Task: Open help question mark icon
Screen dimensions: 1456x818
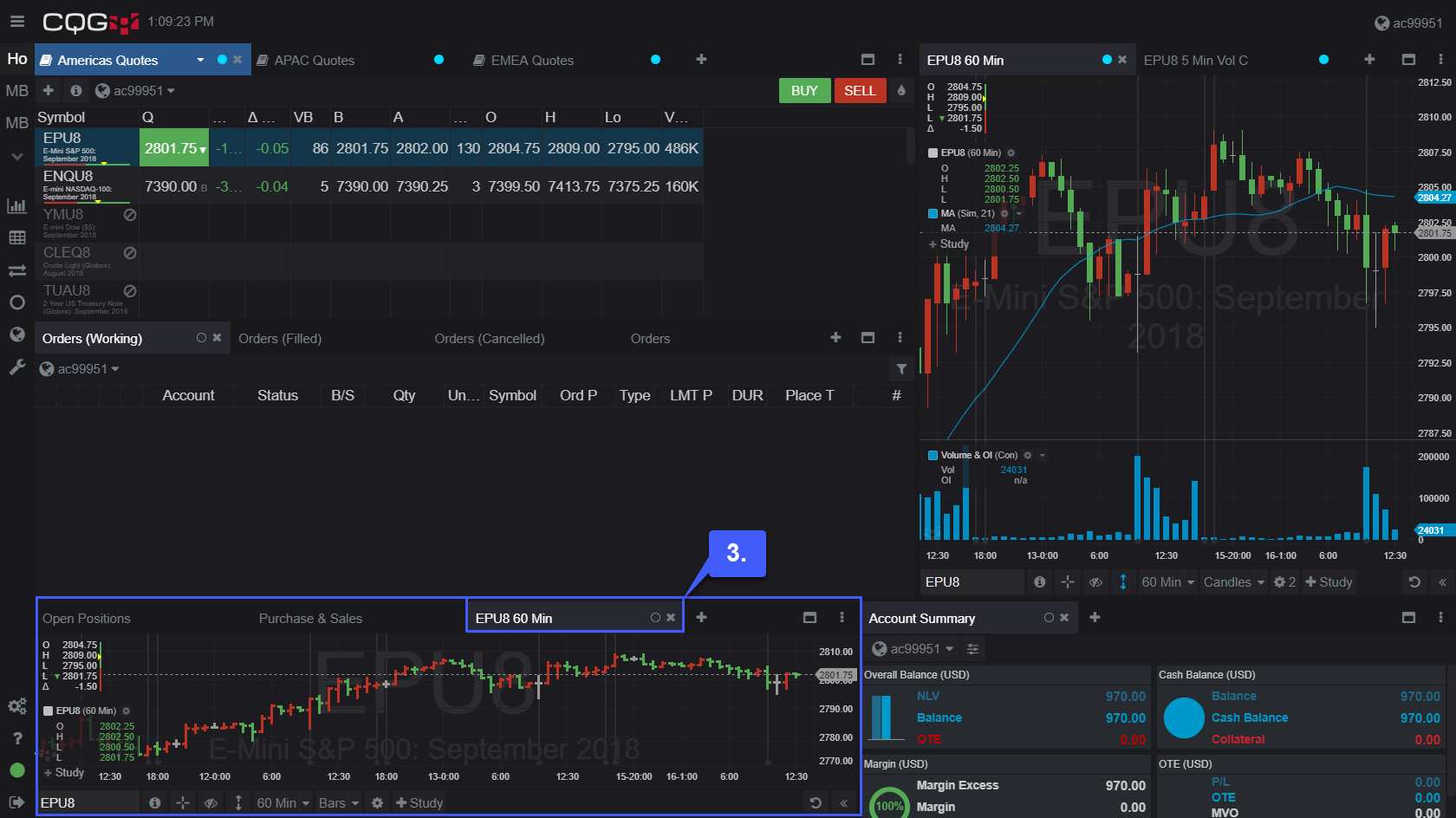Action: (x=16, y=738)
